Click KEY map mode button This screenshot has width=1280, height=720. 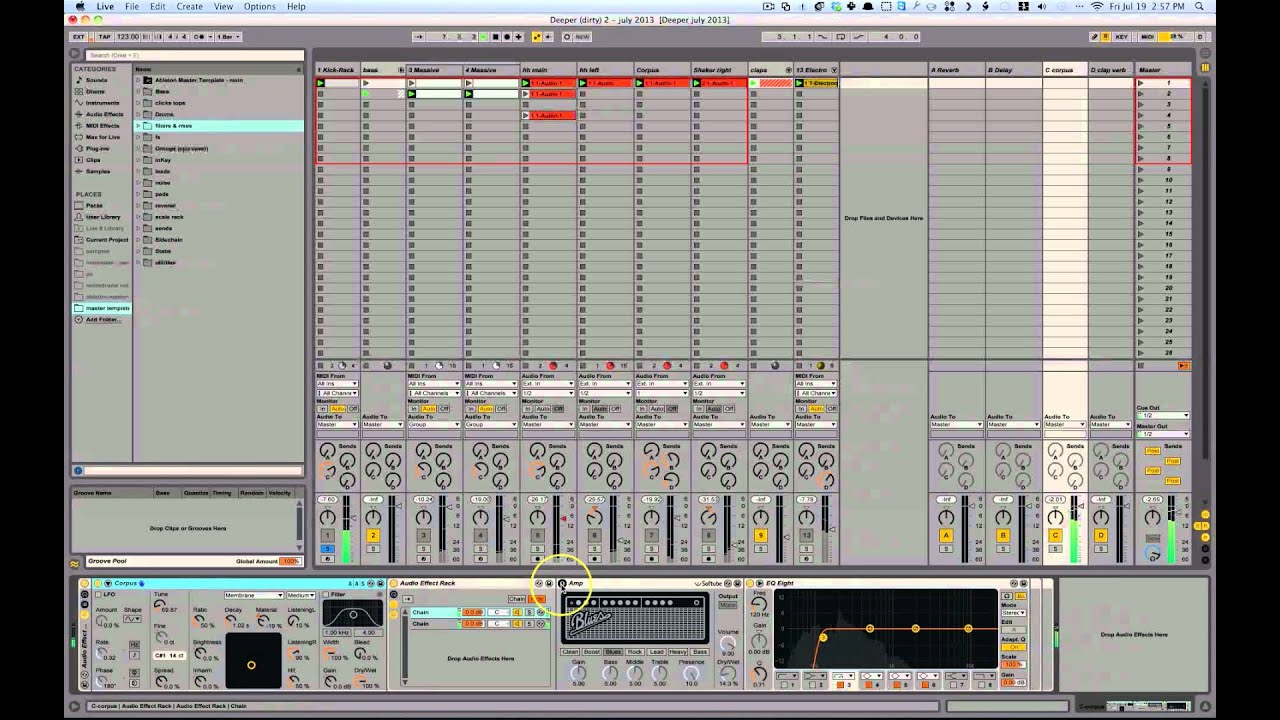point(1122,37)
